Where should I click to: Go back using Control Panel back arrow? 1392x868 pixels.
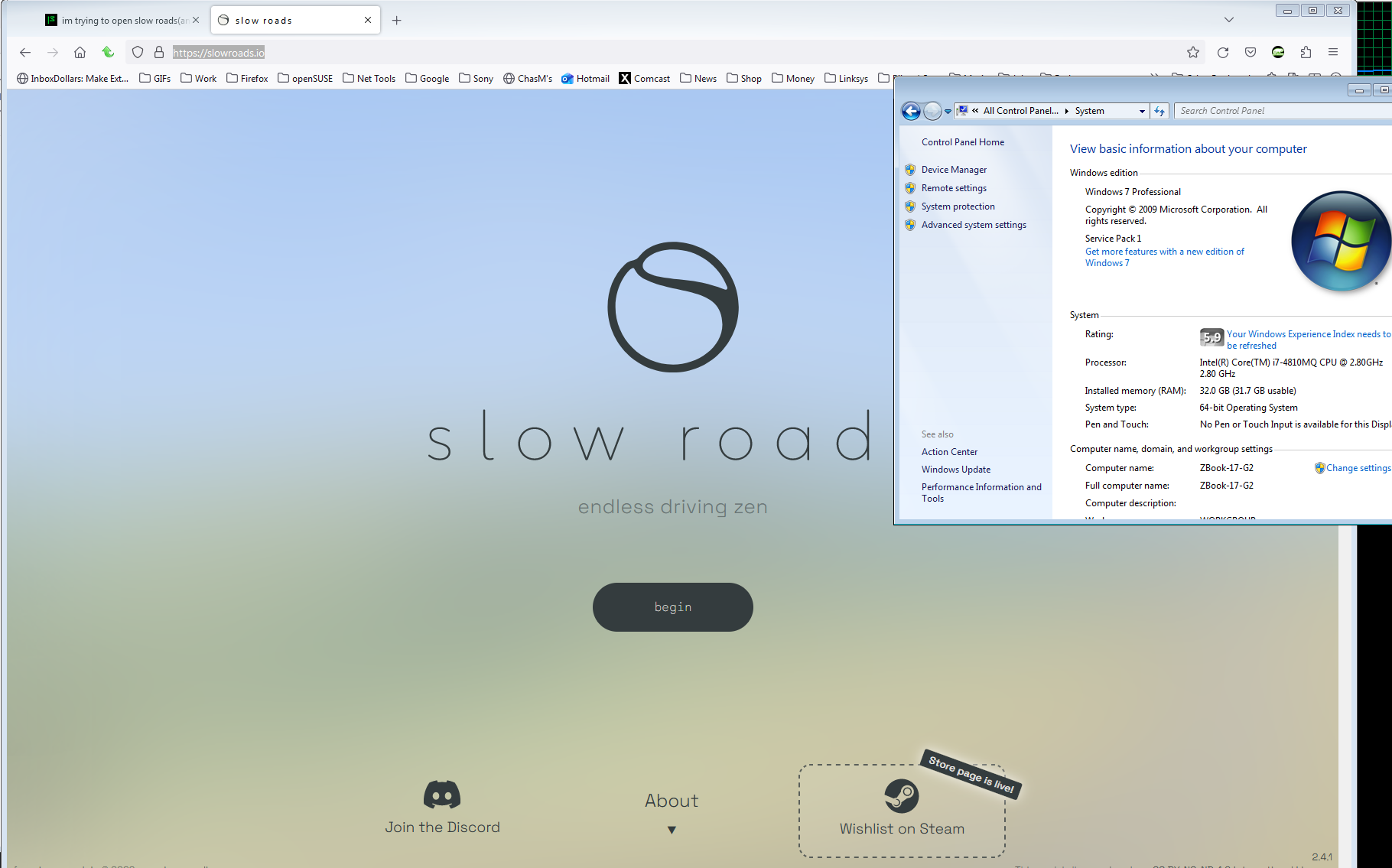[x=911, y=112]
